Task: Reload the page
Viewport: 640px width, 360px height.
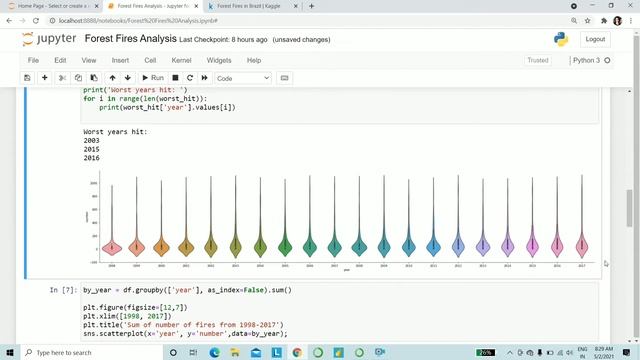Action: pos(36,20)
